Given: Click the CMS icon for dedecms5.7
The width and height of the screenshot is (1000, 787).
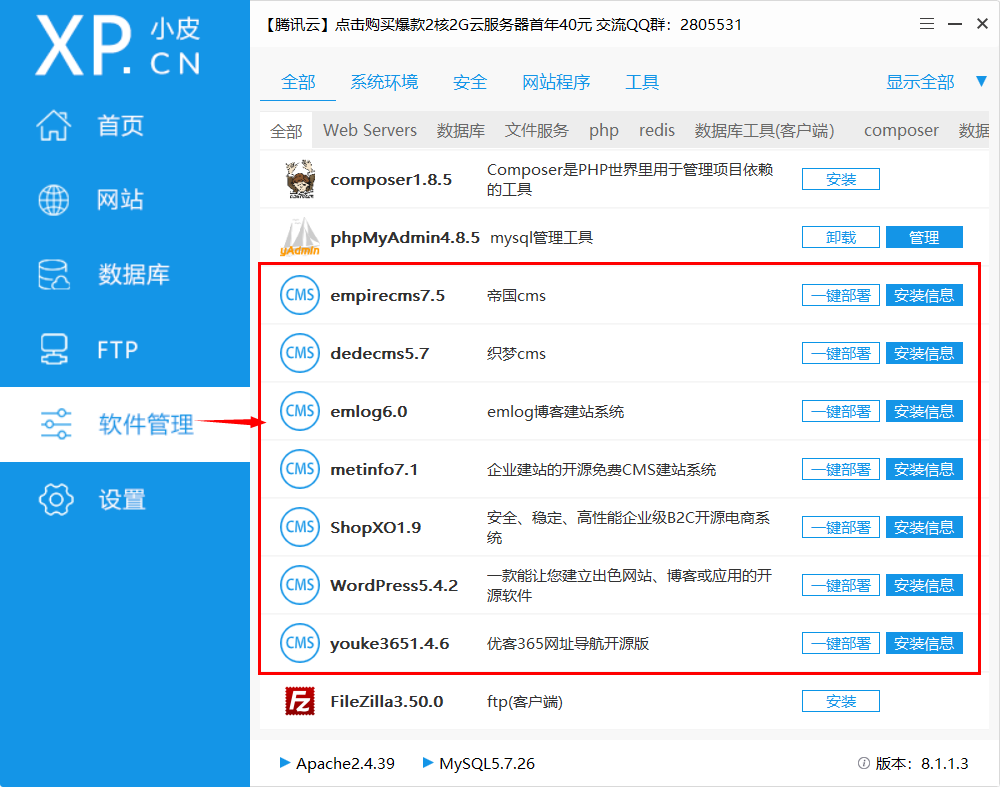Looking at the screenshot, I should (x=300, y=353).
